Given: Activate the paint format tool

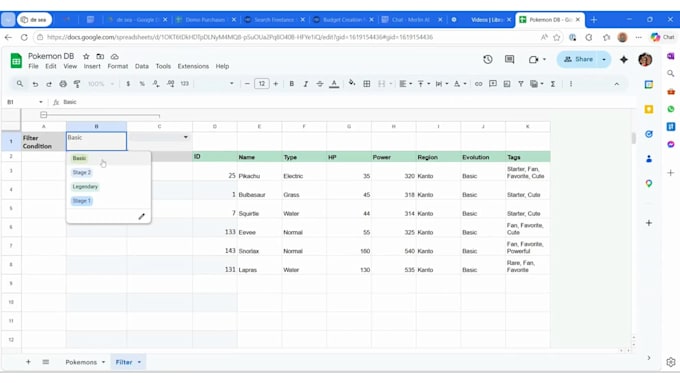Looking at the screenshot, I should tap(77, 84).
